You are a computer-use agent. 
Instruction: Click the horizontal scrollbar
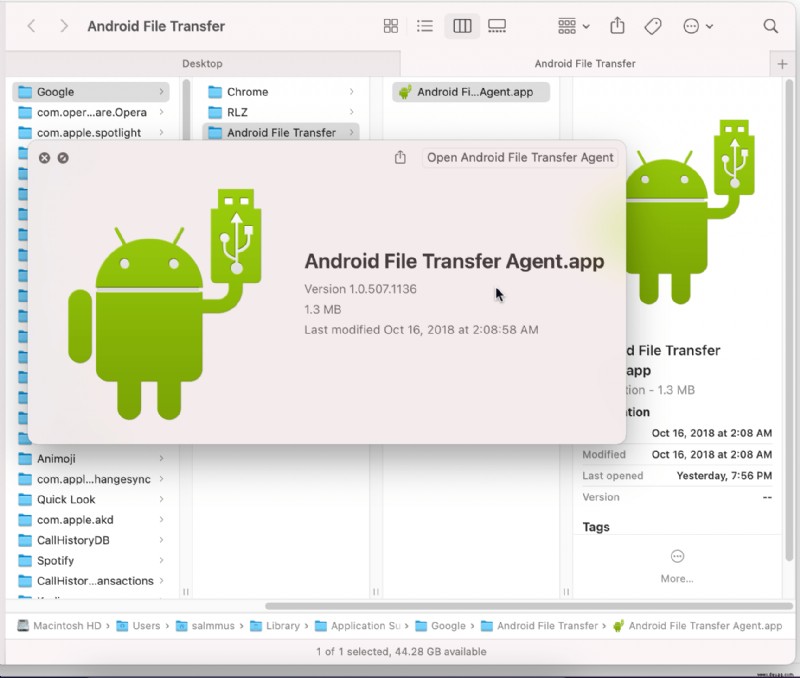[x=529, y=606]
